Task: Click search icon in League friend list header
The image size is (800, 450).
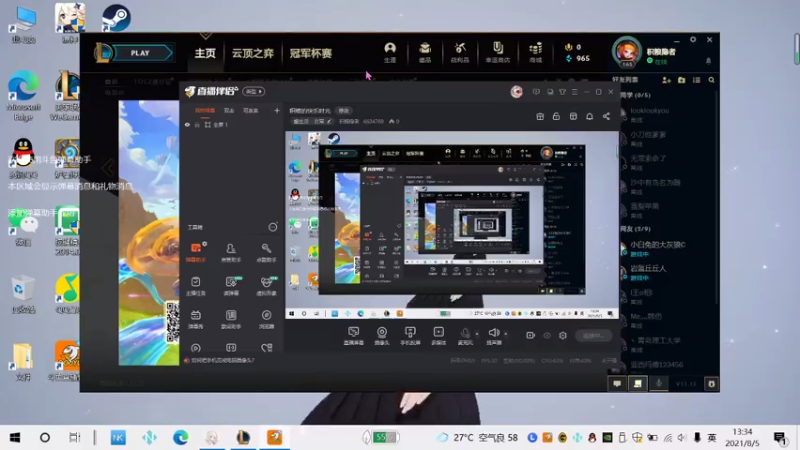Action: tap(711, 80)
